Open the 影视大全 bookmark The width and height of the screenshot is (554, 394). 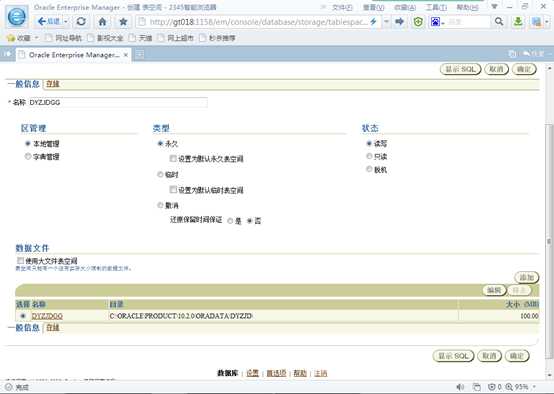[x=105, y=38]
